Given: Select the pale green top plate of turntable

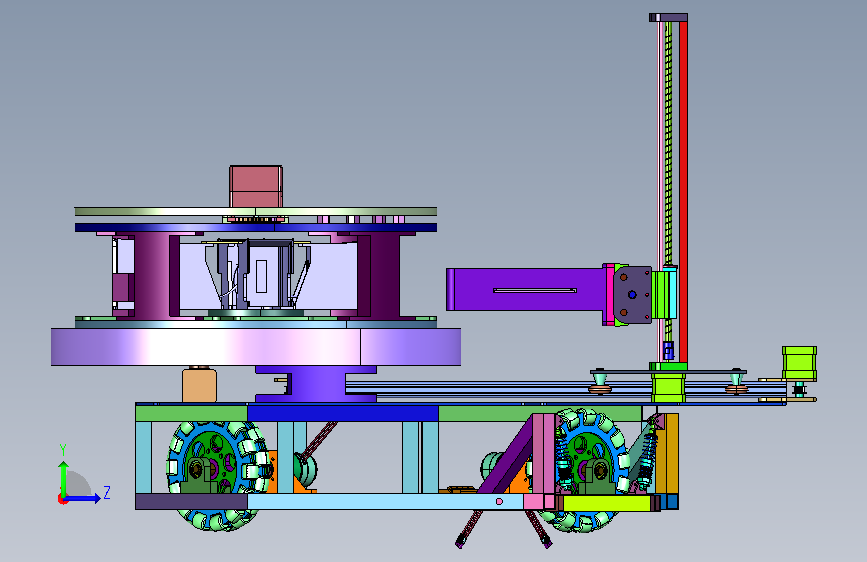Looking at the screenshot, I should pyautogui.click(x=256, y=211).
